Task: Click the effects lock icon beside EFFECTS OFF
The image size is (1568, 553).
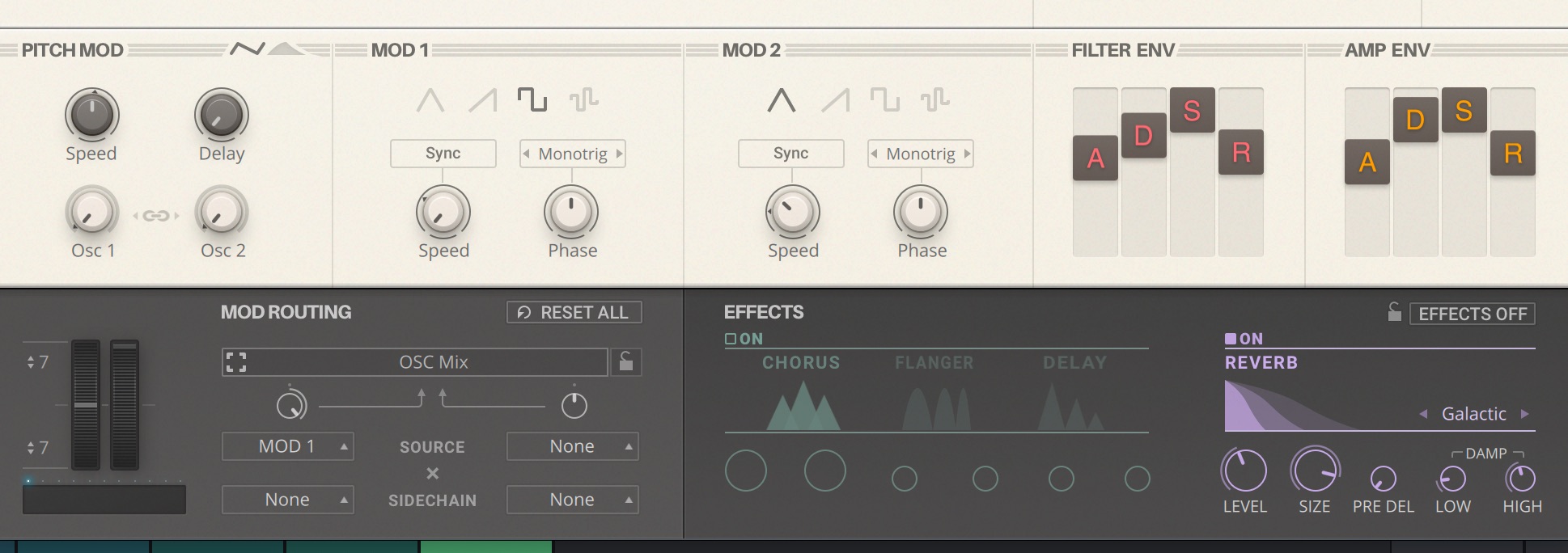Action: point(1394,313)
